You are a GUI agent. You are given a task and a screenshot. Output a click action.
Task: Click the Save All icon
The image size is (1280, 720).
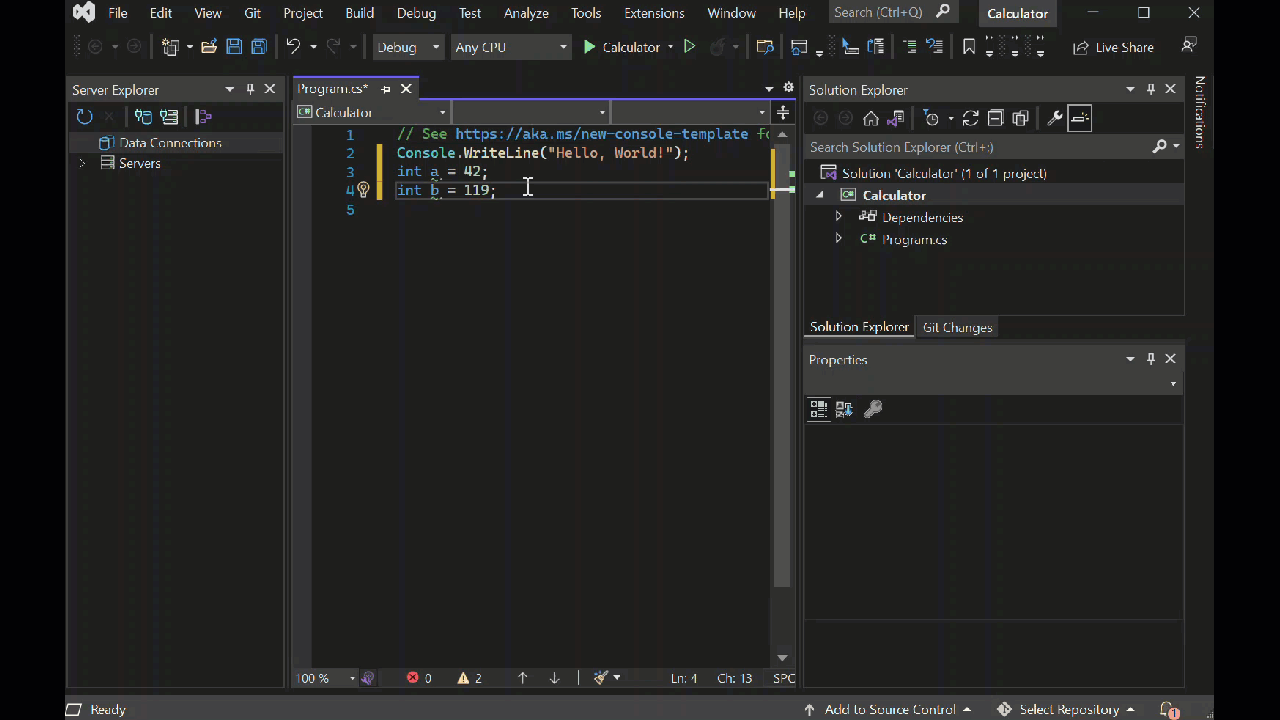(x=258, y=47)
